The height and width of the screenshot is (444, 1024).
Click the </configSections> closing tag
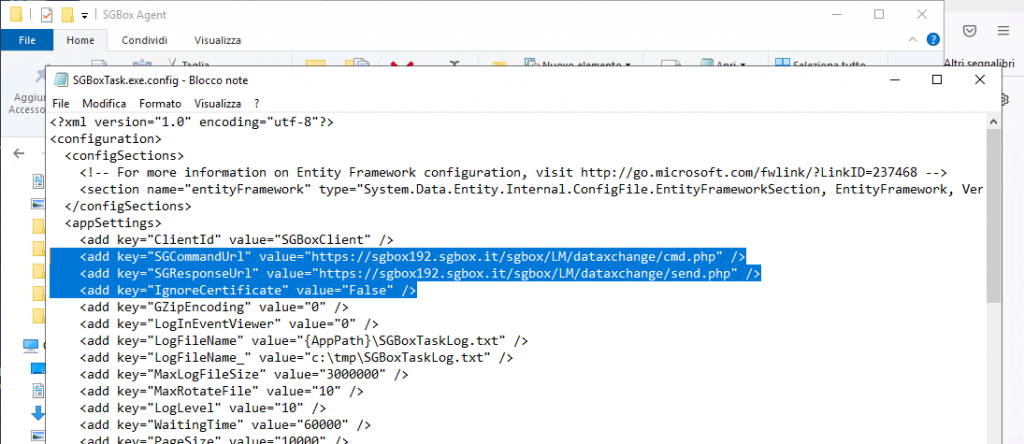click(x=128, y=206)
